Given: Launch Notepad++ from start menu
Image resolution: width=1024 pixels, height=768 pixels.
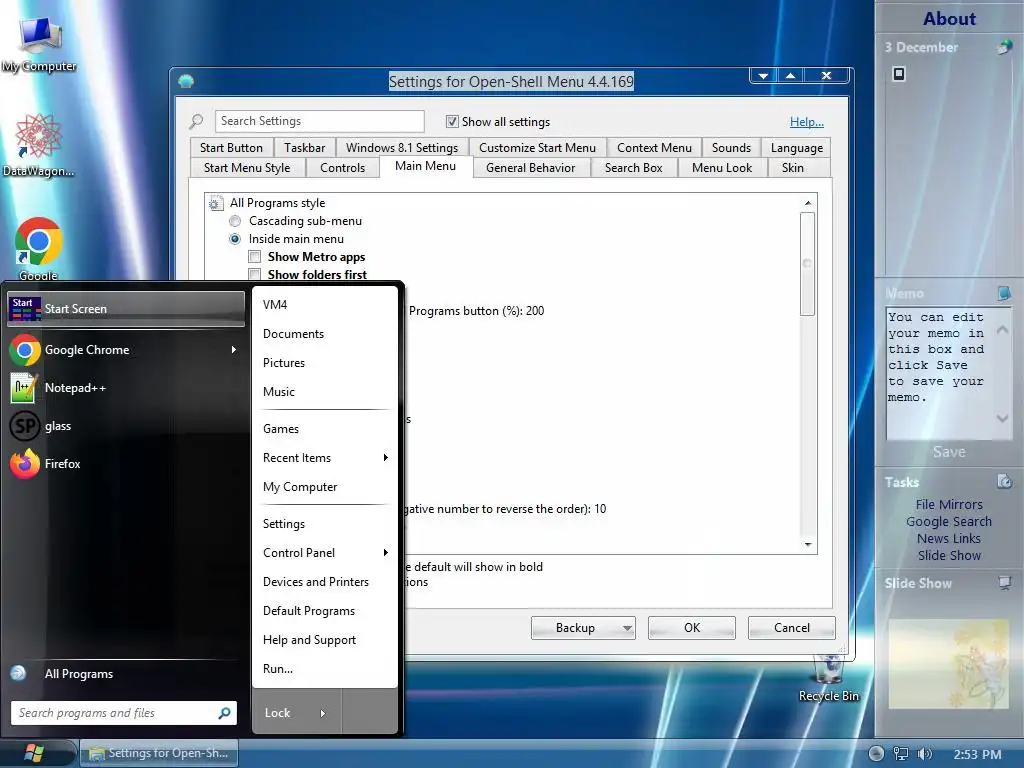Looking at the screenshot, I should [x=124, y=388].
